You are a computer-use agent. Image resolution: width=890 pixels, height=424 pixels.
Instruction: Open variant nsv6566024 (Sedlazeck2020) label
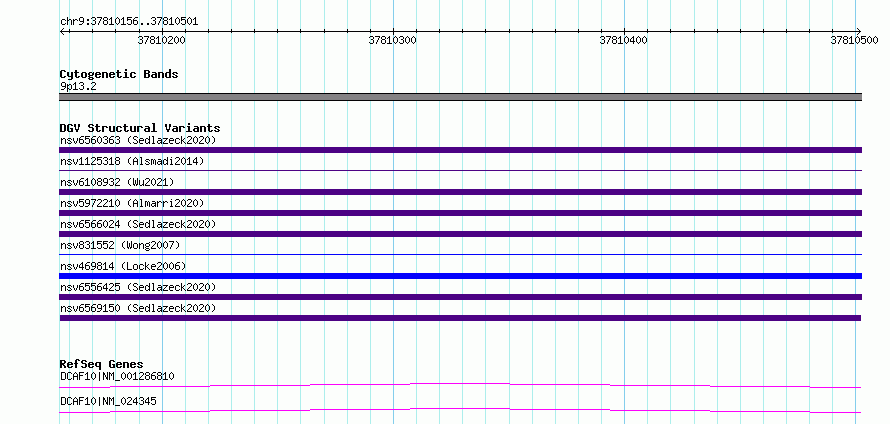138,224
